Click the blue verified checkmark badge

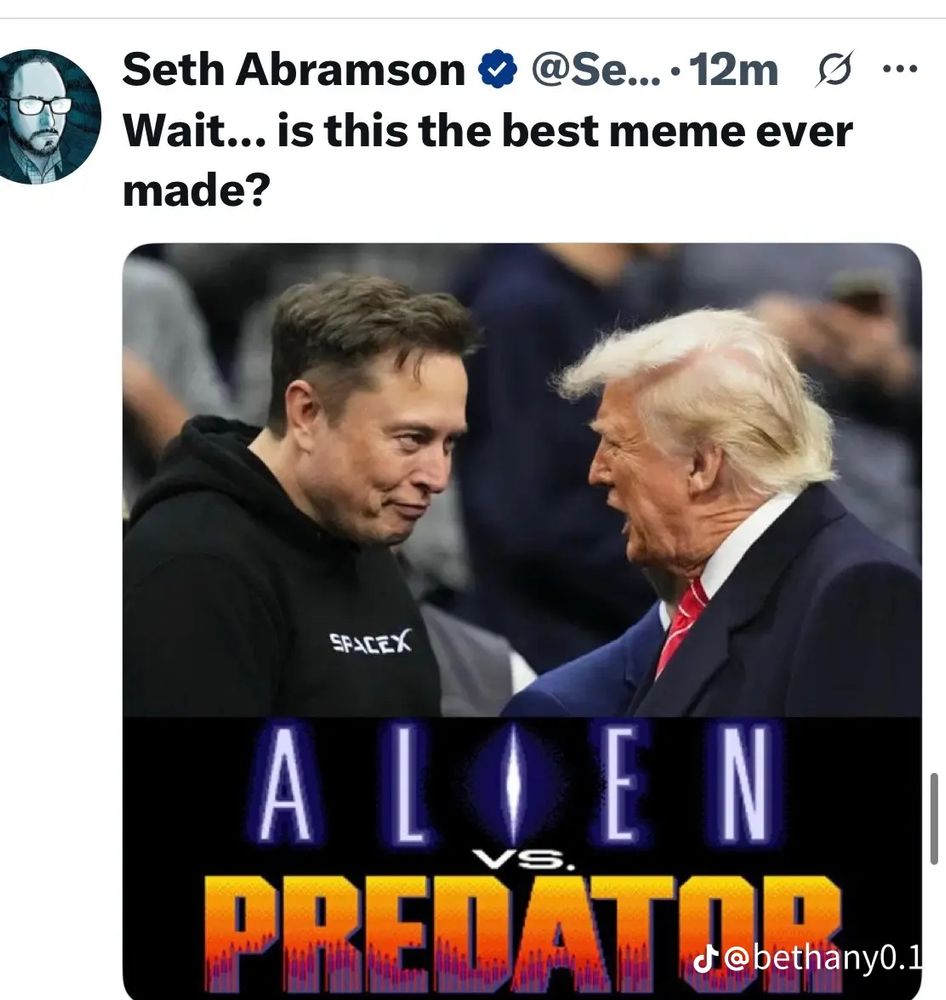click(x=497, y=70)
